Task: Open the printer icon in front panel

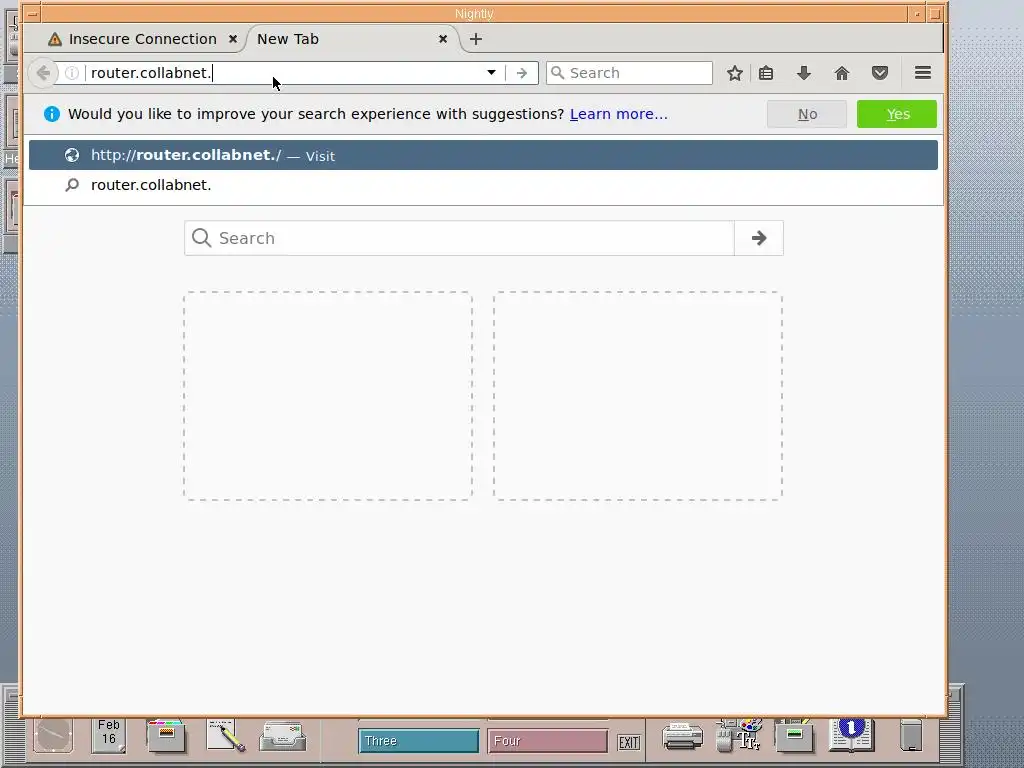Action: [x=682, y=737]
